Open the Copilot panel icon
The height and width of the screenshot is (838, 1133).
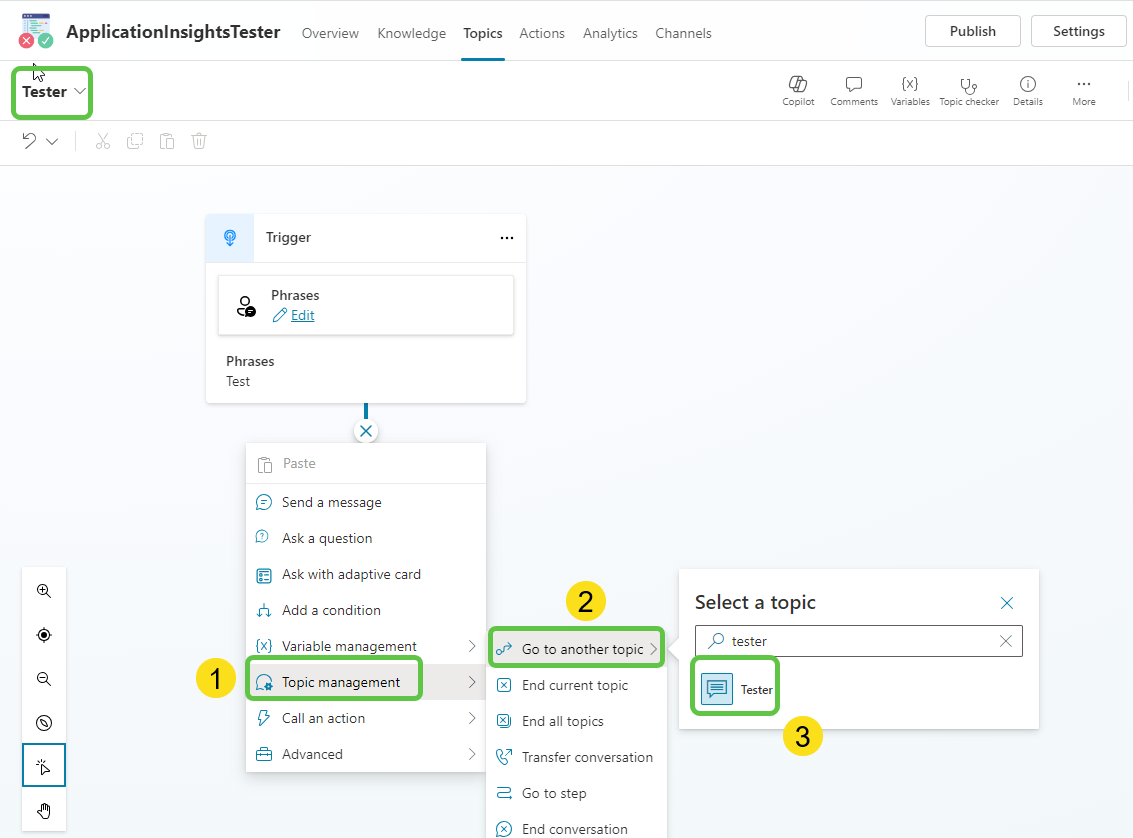(797, 91)
